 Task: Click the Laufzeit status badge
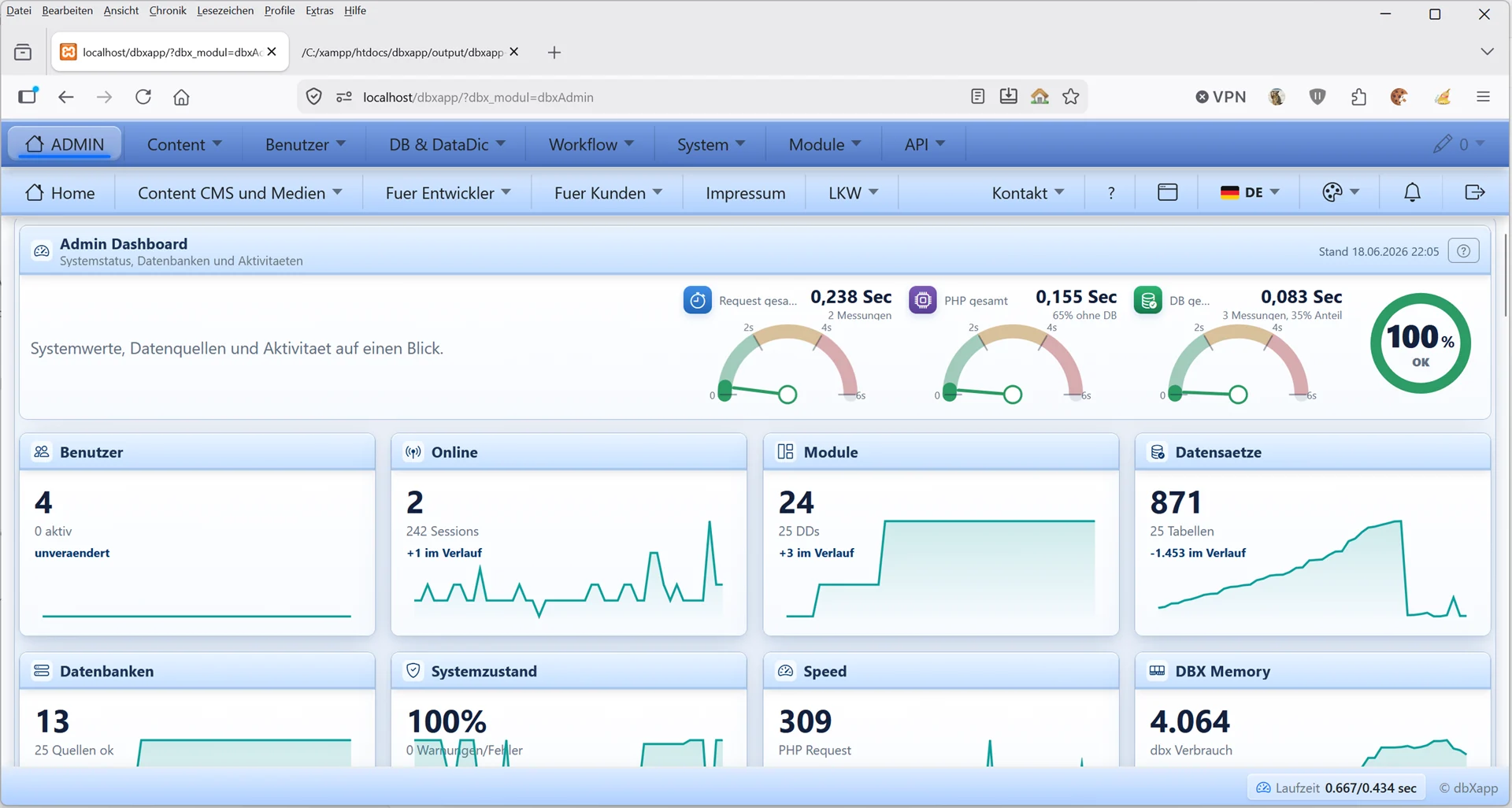tap(1336, 788)
